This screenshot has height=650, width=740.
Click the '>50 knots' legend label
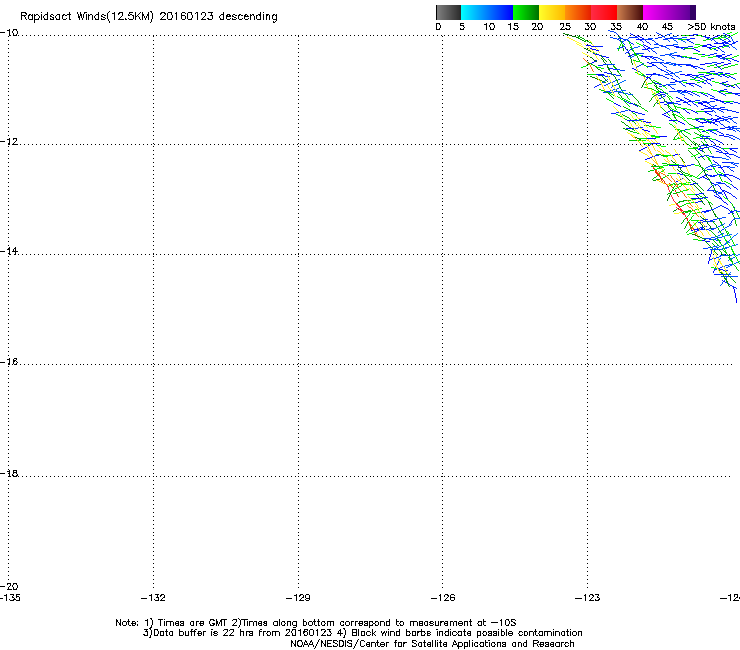pyautogui.click(x=711, y=27)
